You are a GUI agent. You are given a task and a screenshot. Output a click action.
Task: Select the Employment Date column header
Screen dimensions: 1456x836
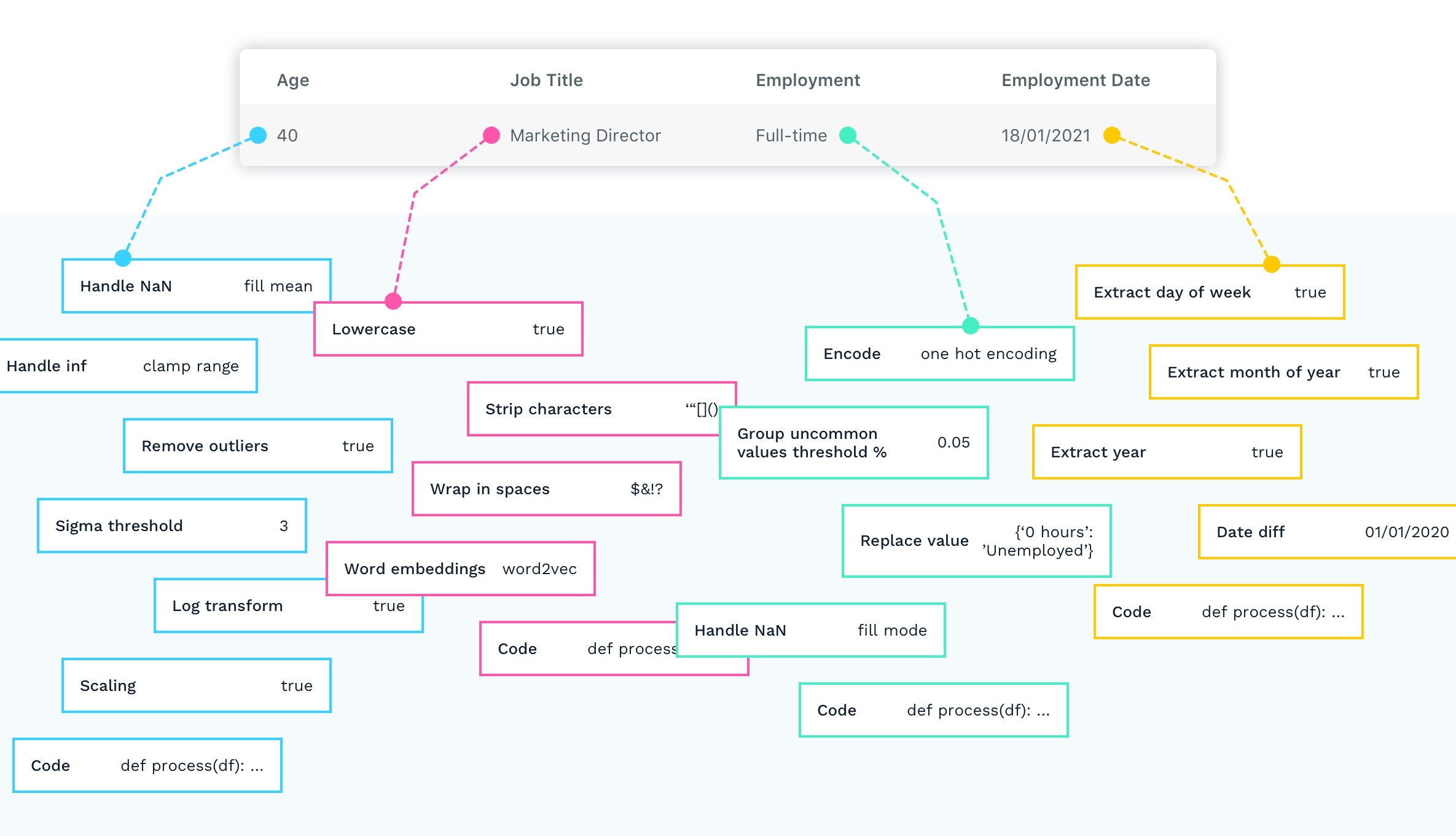pos(1075,81)
